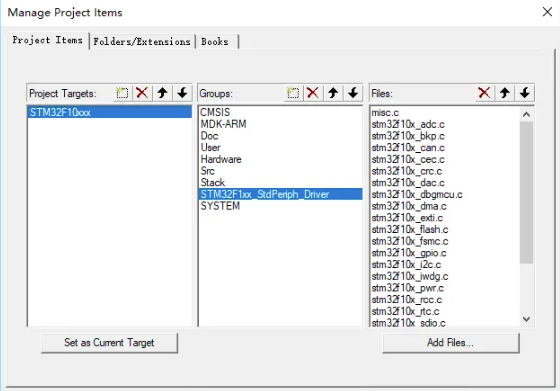560x391 pixels.
Task: Select STM32F1xx_StdPeriph_Driver group
Action: tap(280, 194)
